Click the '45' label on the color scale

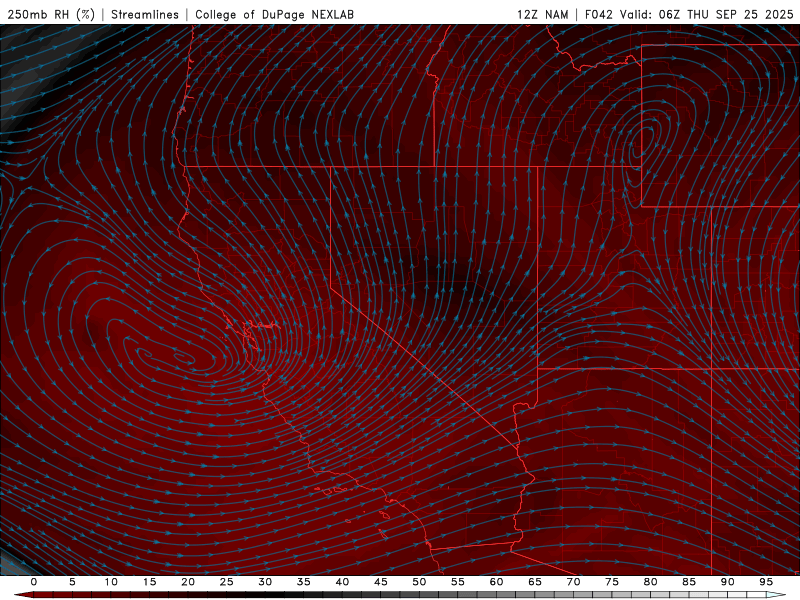point(381,582)
